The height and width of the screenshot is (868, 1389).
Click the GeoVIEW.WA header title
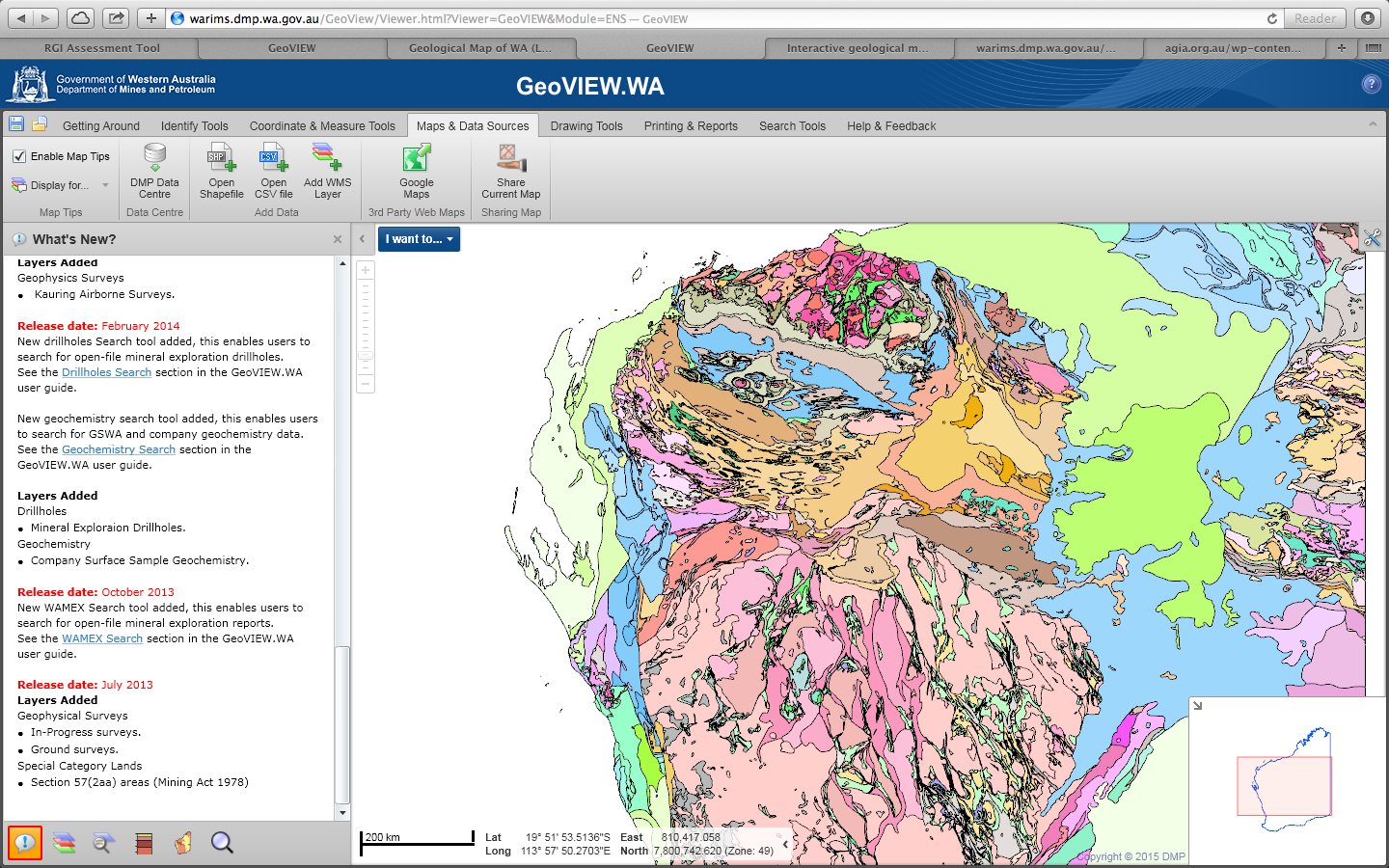point(590,86)
